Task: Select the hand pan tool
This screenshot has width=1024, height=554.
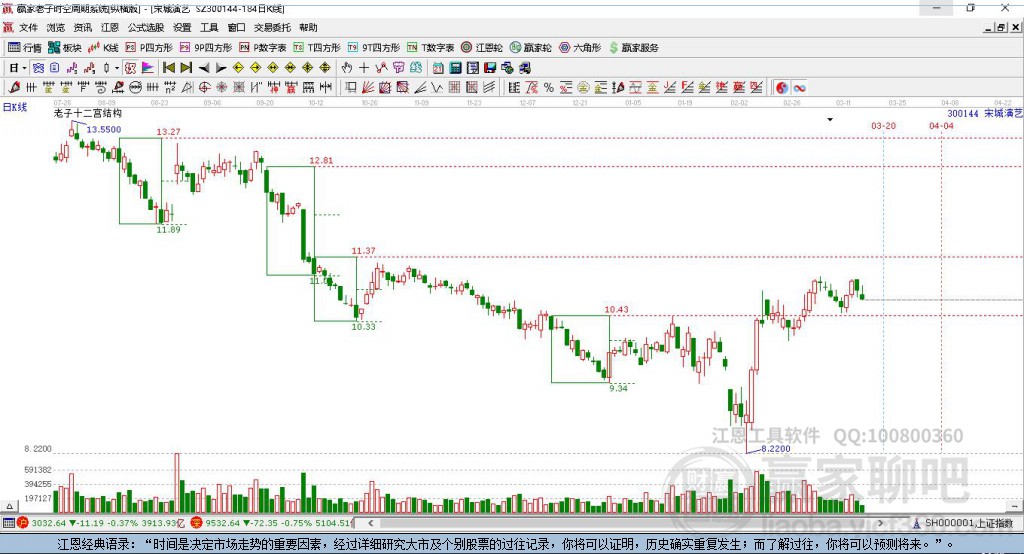Action: click(x=347, y=68)
